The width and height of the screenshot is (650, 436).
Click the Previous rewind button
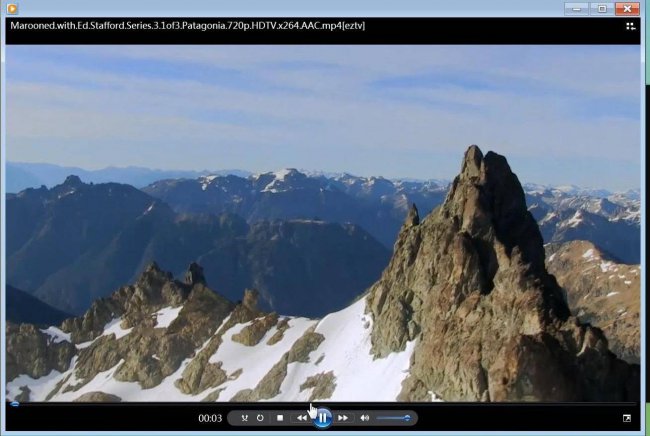click(302, 418)
